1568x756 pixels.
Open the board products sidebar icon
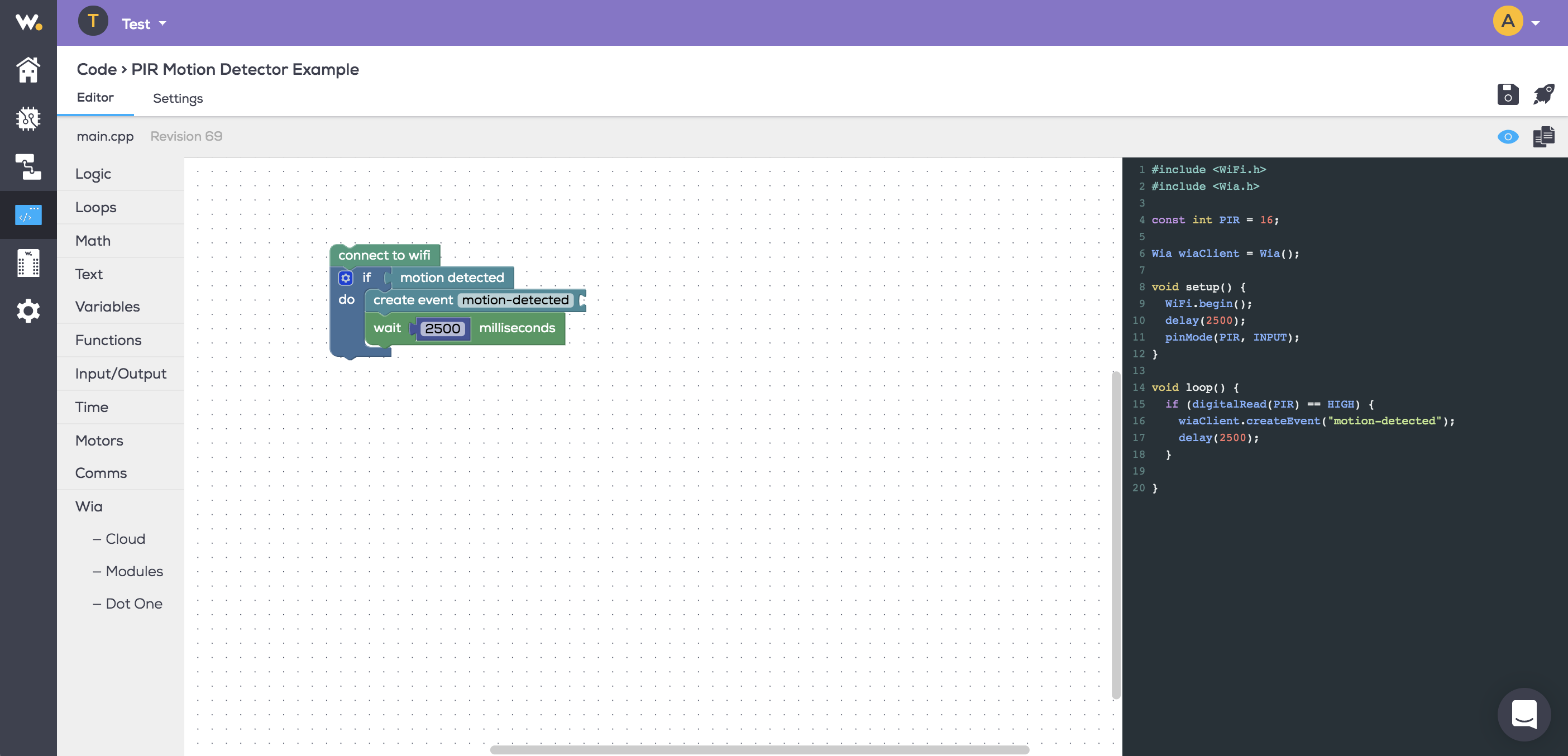(x=28, y=263)
